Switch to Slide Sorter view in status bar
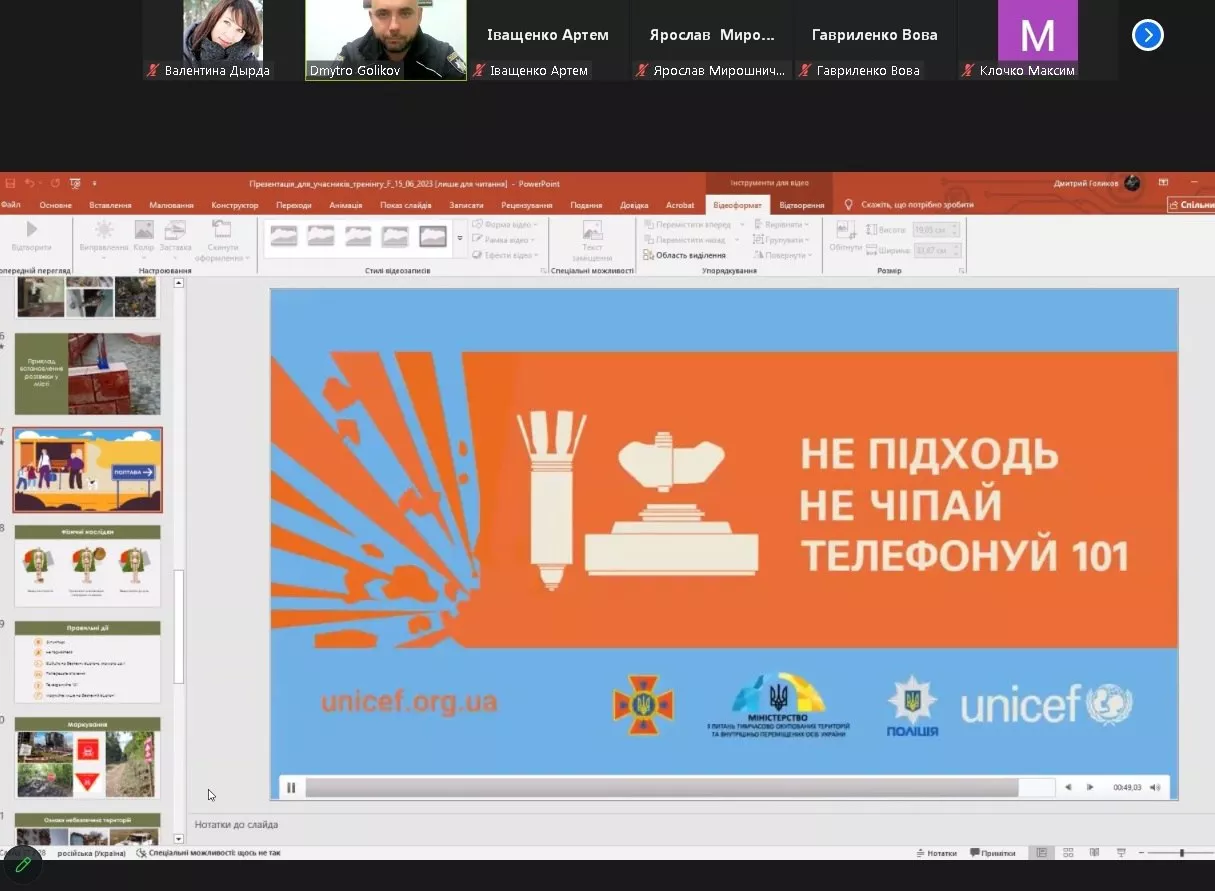 1068,853
